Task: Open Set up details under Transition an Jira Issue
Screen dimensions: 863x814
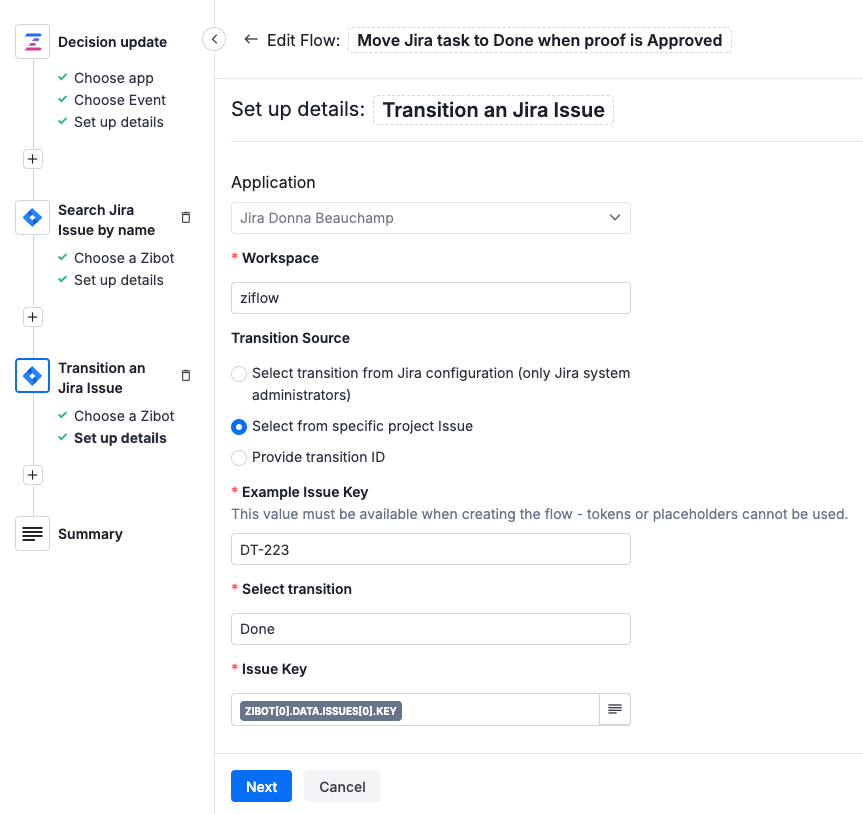Action: 117,438
